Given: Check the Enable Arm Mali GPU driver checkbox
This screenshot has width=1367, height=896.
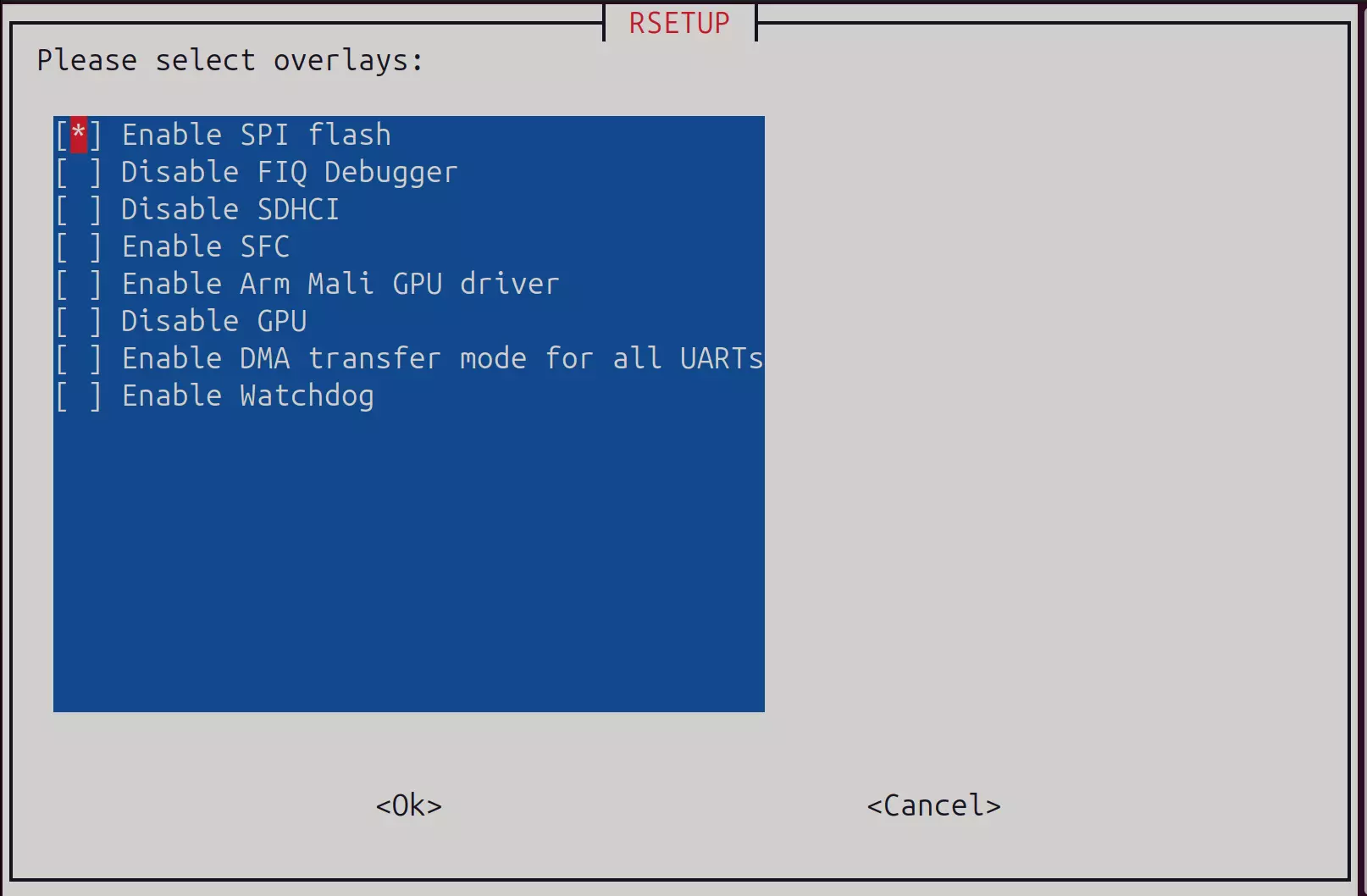Looking at the screenshot, I should 79,284.
